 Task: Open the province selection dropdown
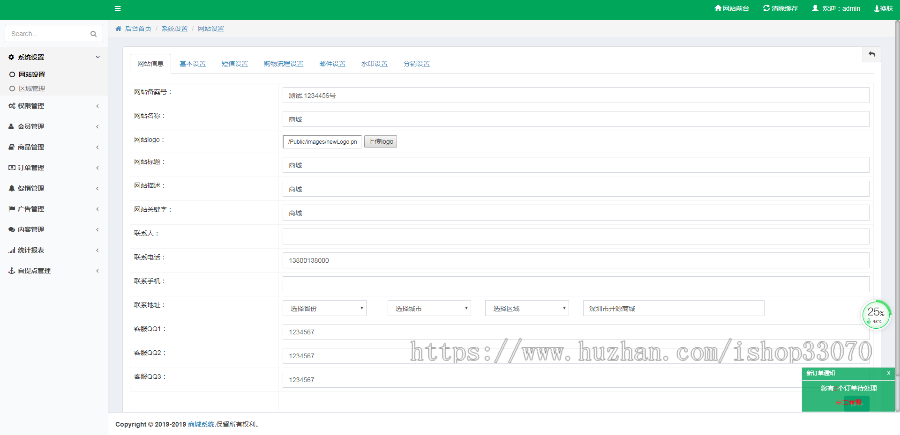click(x=324, y=308)
